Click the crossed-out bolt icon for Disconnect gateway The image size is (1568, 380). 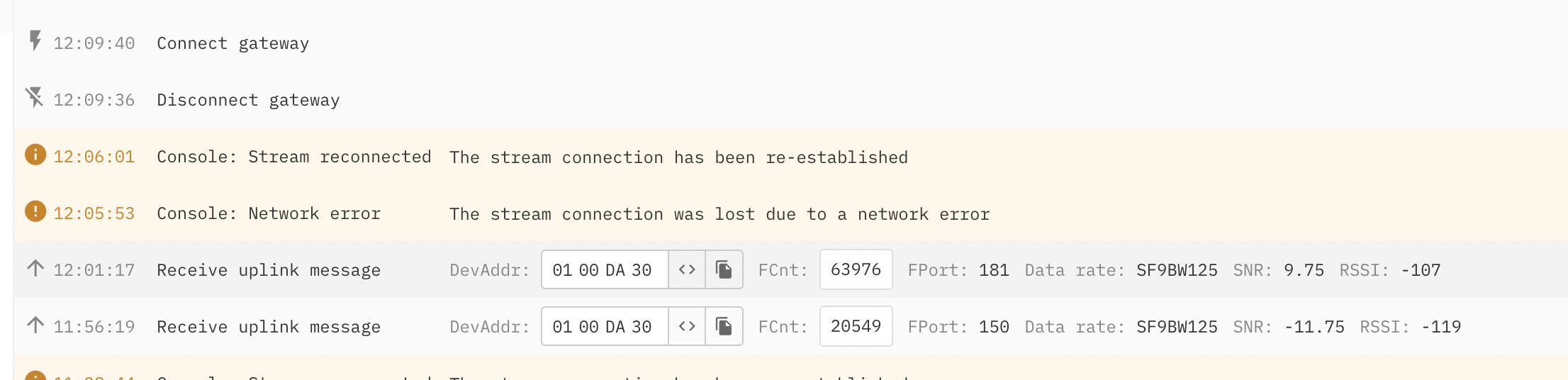click(35, 98)
